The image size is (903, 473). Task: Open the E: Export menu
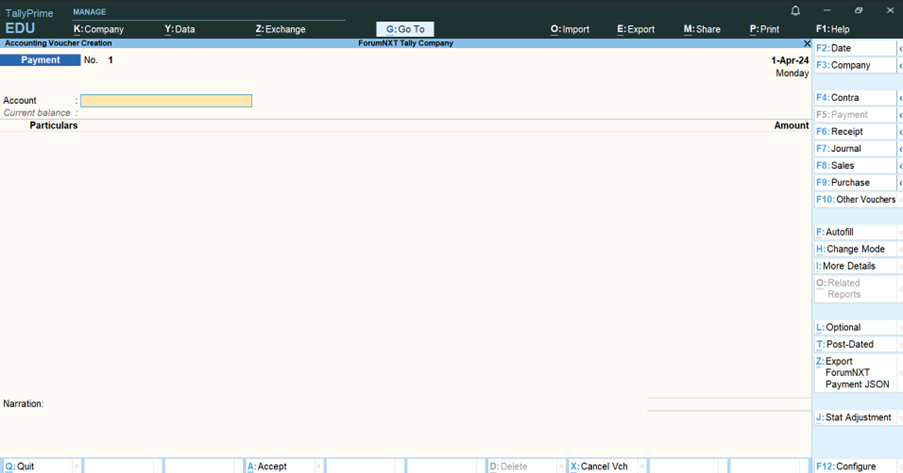[636, 29]
